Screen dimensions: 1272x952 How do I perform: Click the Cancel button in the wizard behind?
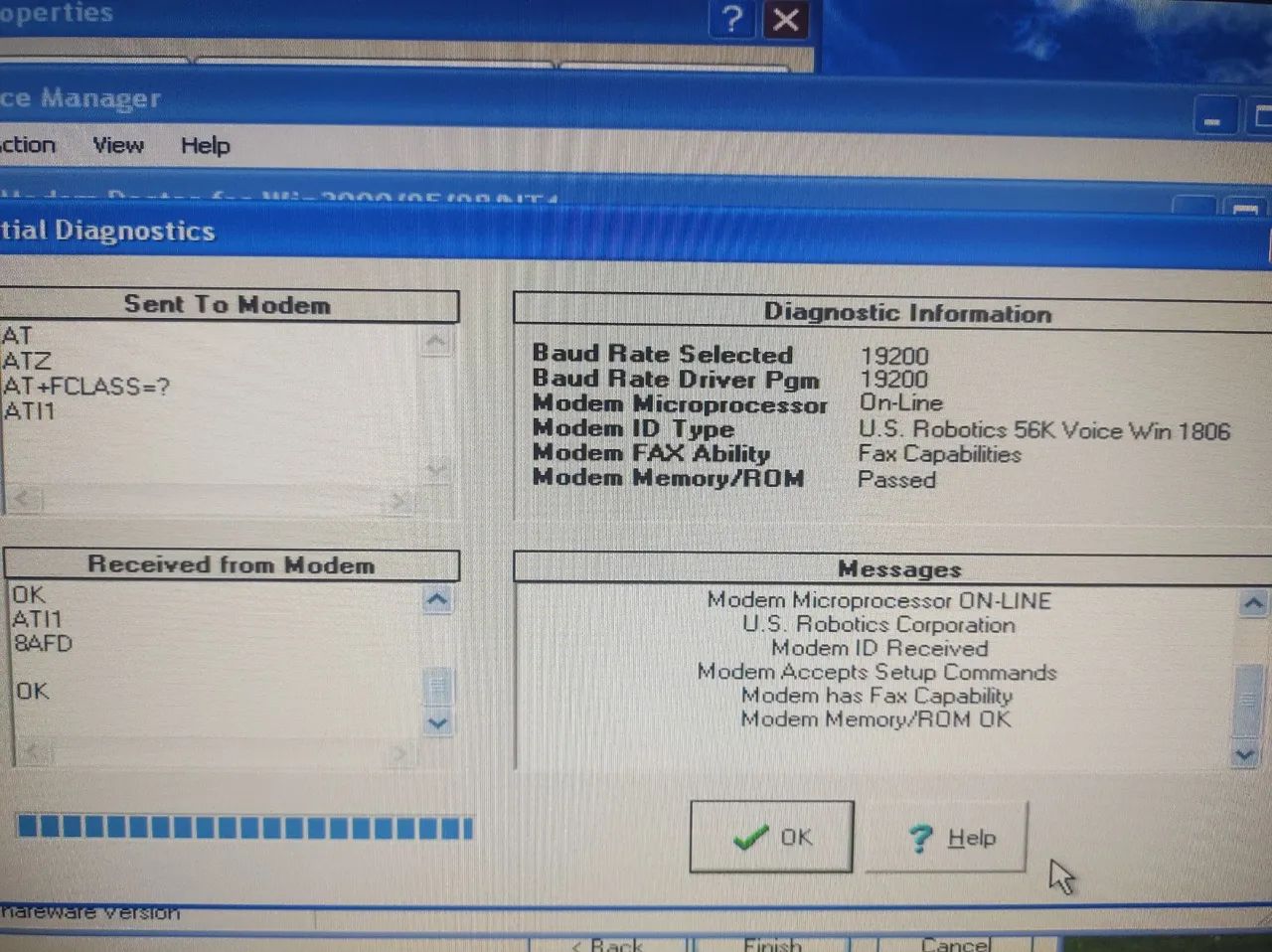pos(954,943)
